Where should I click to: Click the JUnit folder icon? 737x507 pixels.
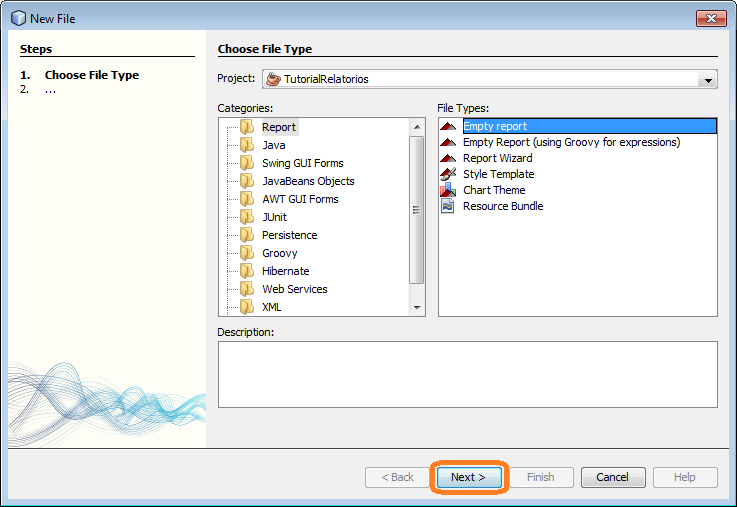pyautogui.click(x=247, y=217)
